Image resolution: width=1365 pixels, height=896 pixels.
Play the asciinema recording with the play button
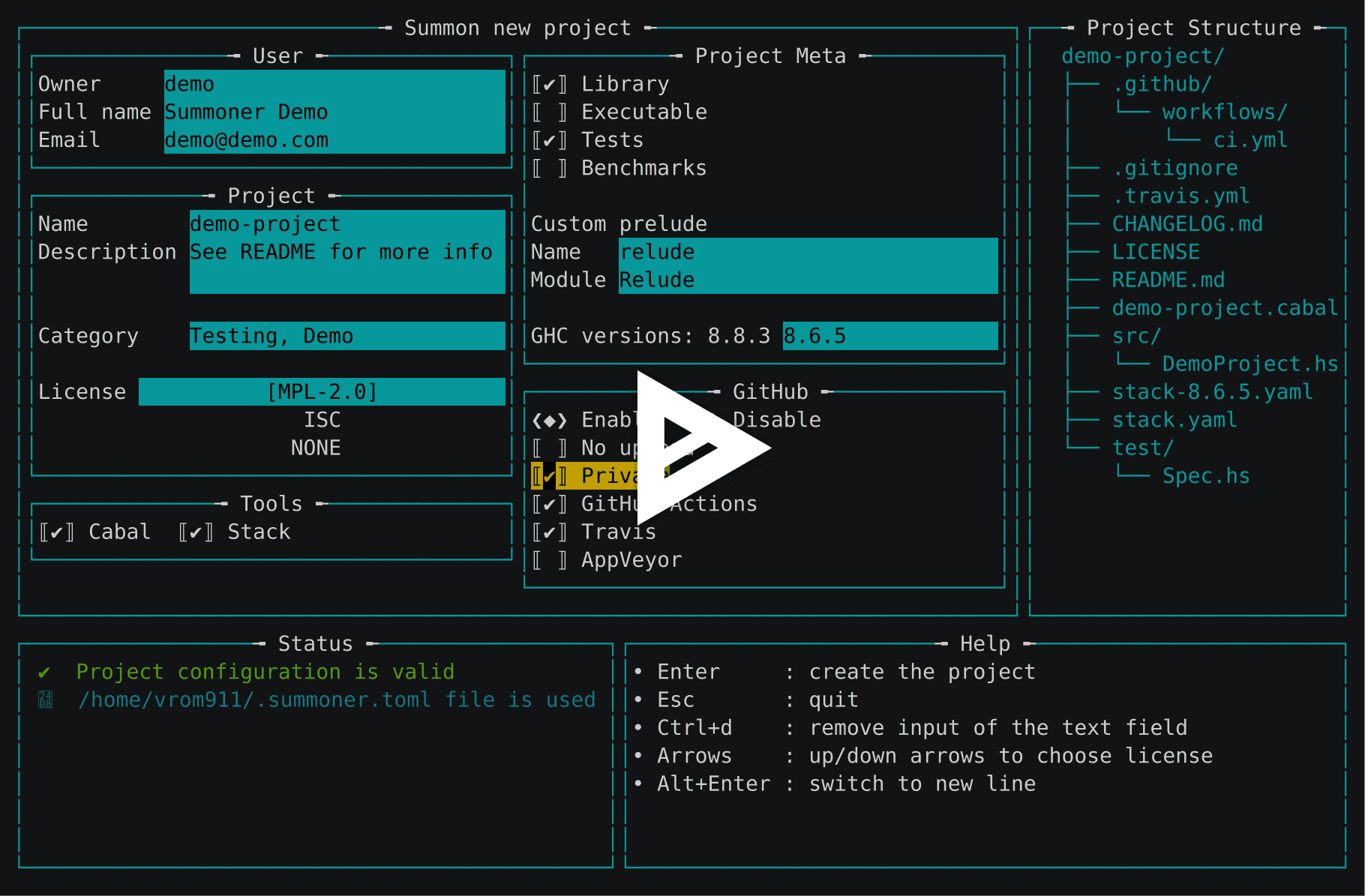[703, 448]
